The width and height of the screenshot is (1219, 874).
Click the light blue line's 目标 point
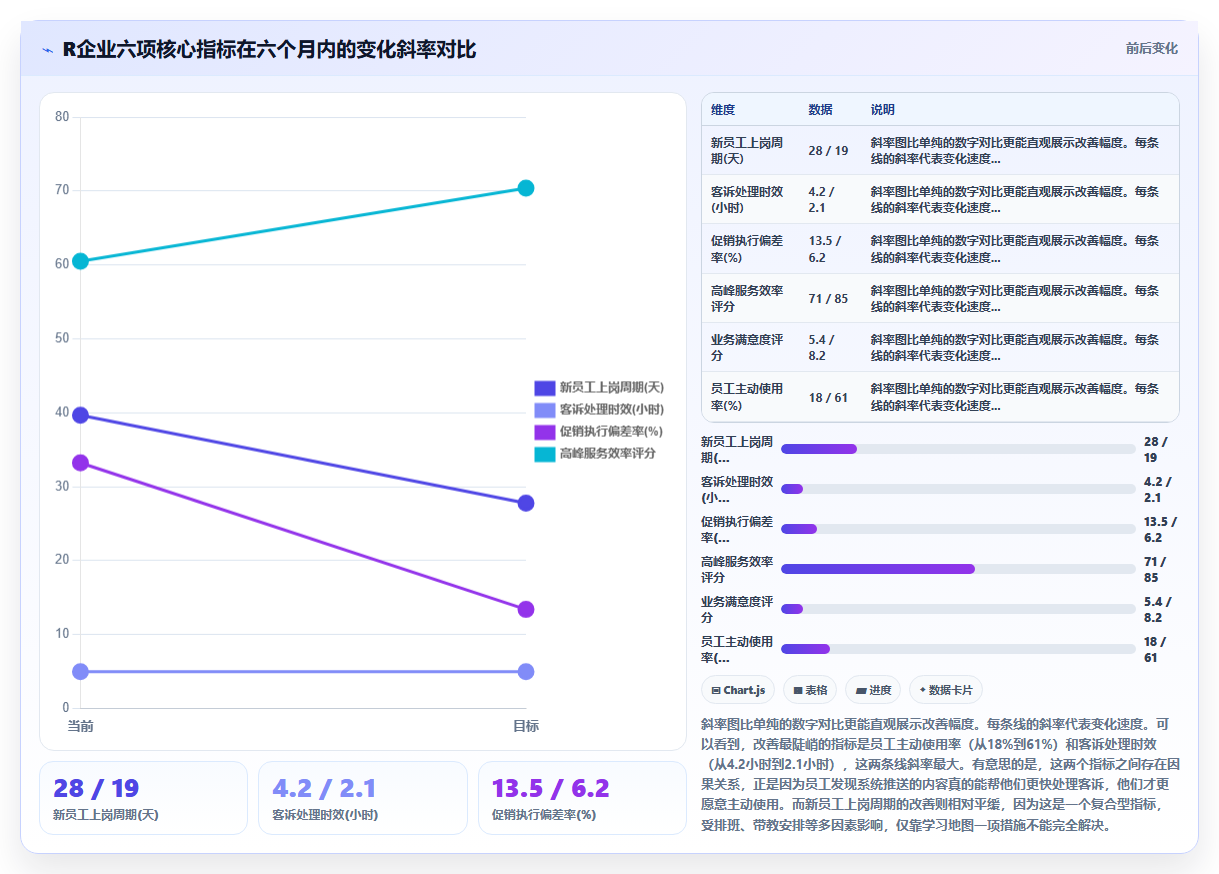(x=526, y=671)
